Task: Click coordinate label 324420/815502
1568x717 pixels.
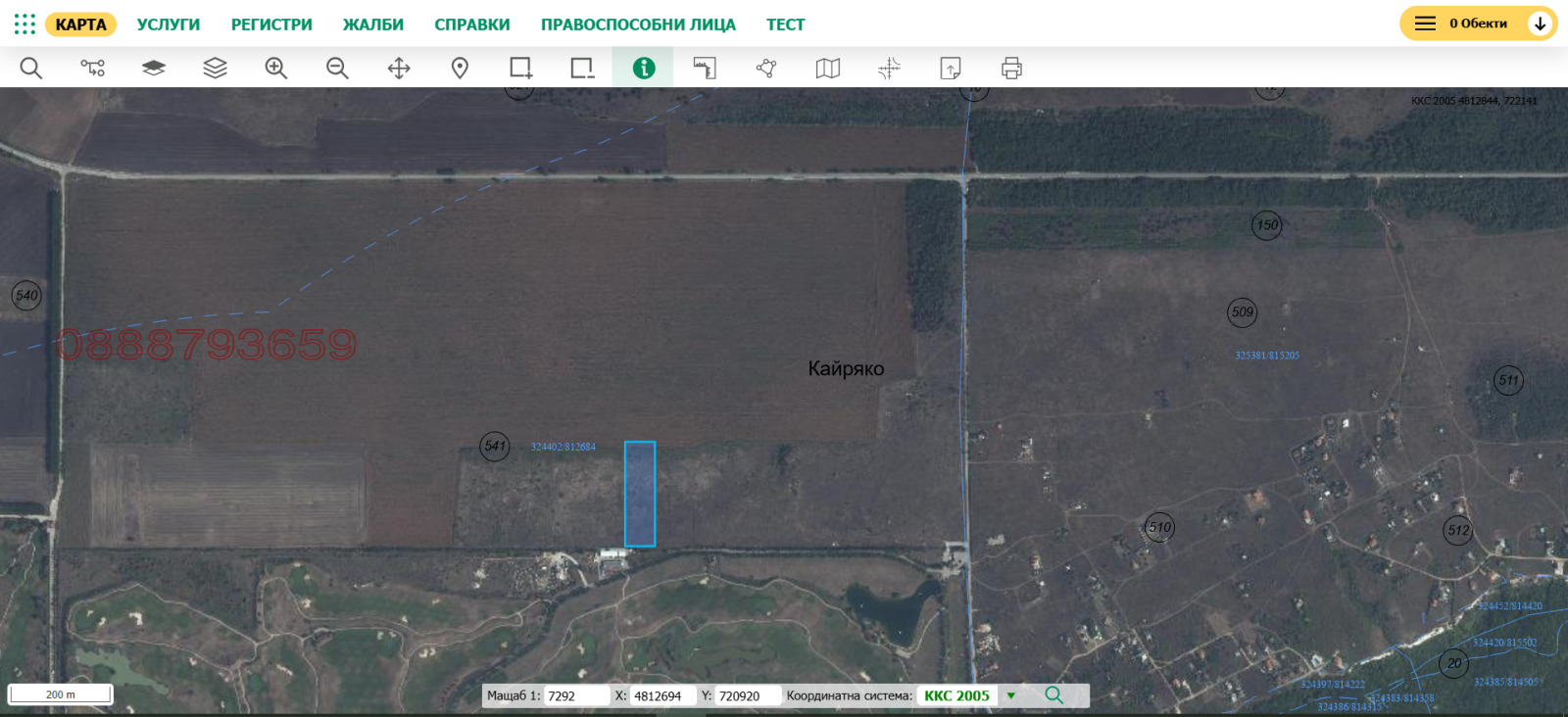Action: click(1505, 644)
